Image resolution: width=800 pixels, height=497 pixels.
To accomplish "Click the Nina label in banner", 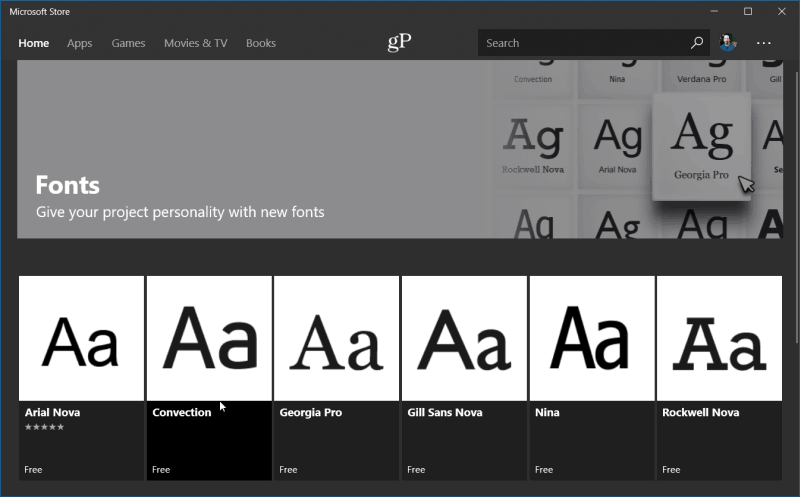I will click(617, 79).
